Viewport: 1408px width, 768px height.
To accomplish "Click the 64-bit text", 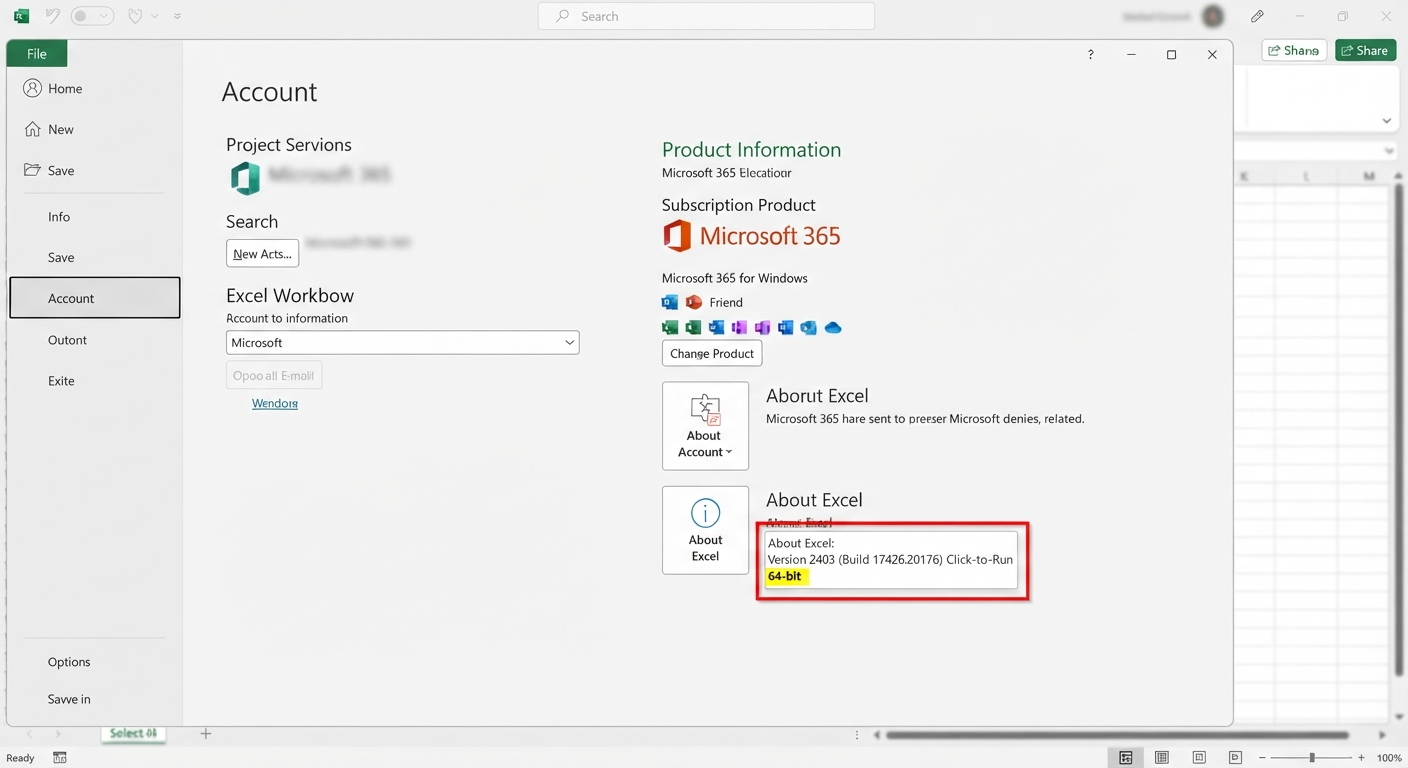I will pyautogui.click(x=785, y=577).
